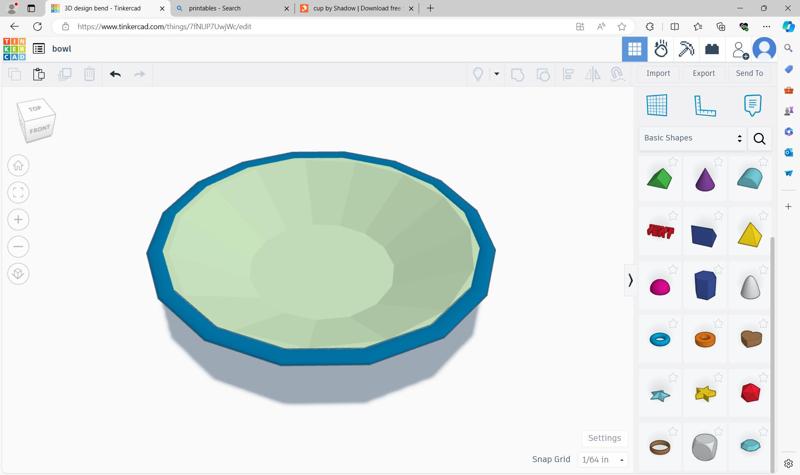Click the Home view button

click(x=18, y=166)
